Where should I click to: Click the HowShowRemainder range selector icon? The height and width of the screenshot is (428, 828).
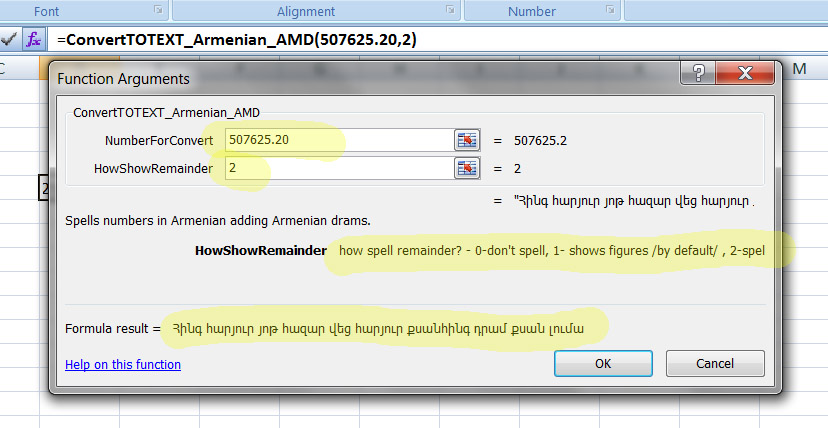[x=466, y=169]
